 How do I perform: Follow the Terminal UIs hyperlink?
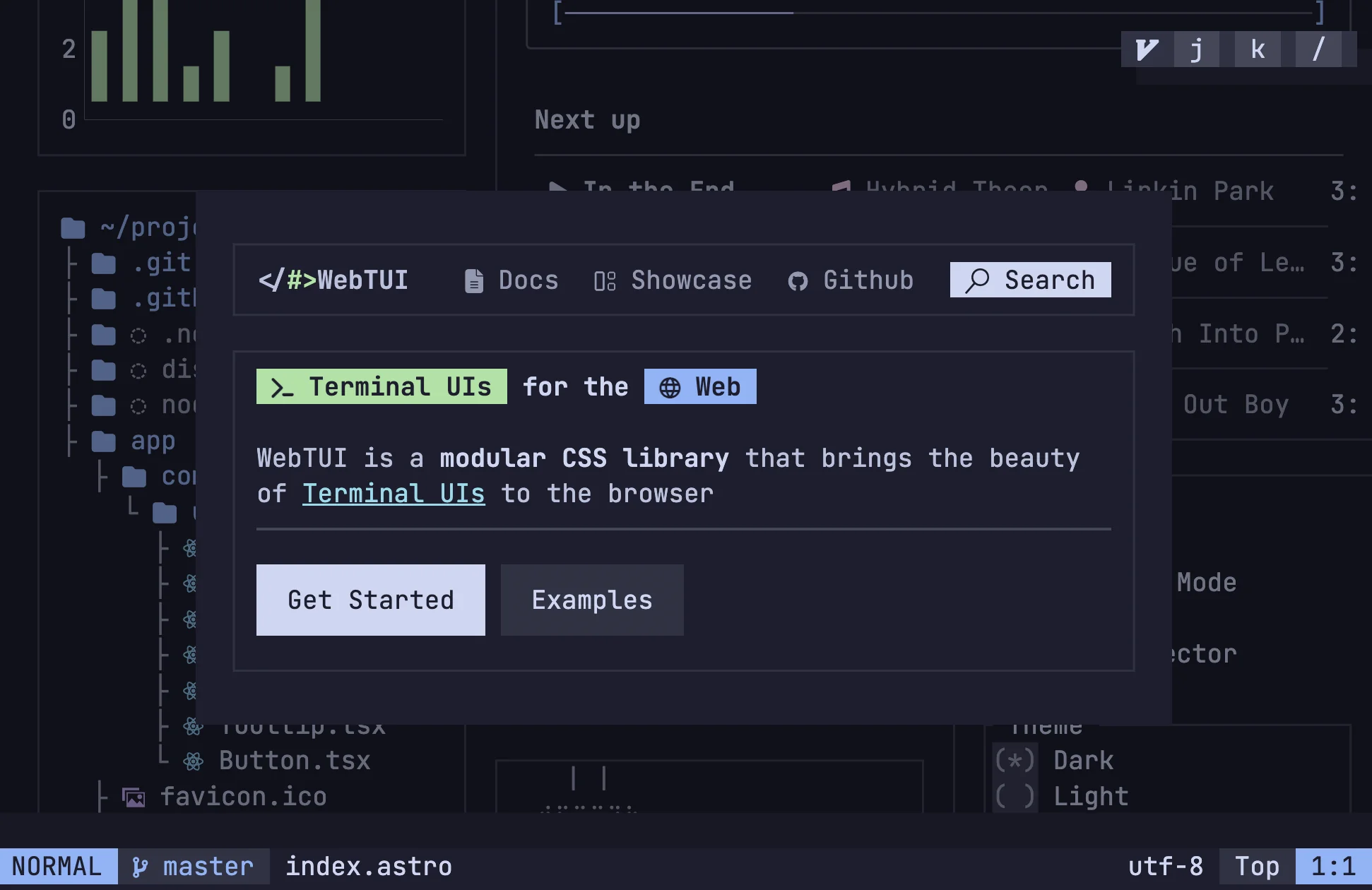click(394, 494)
